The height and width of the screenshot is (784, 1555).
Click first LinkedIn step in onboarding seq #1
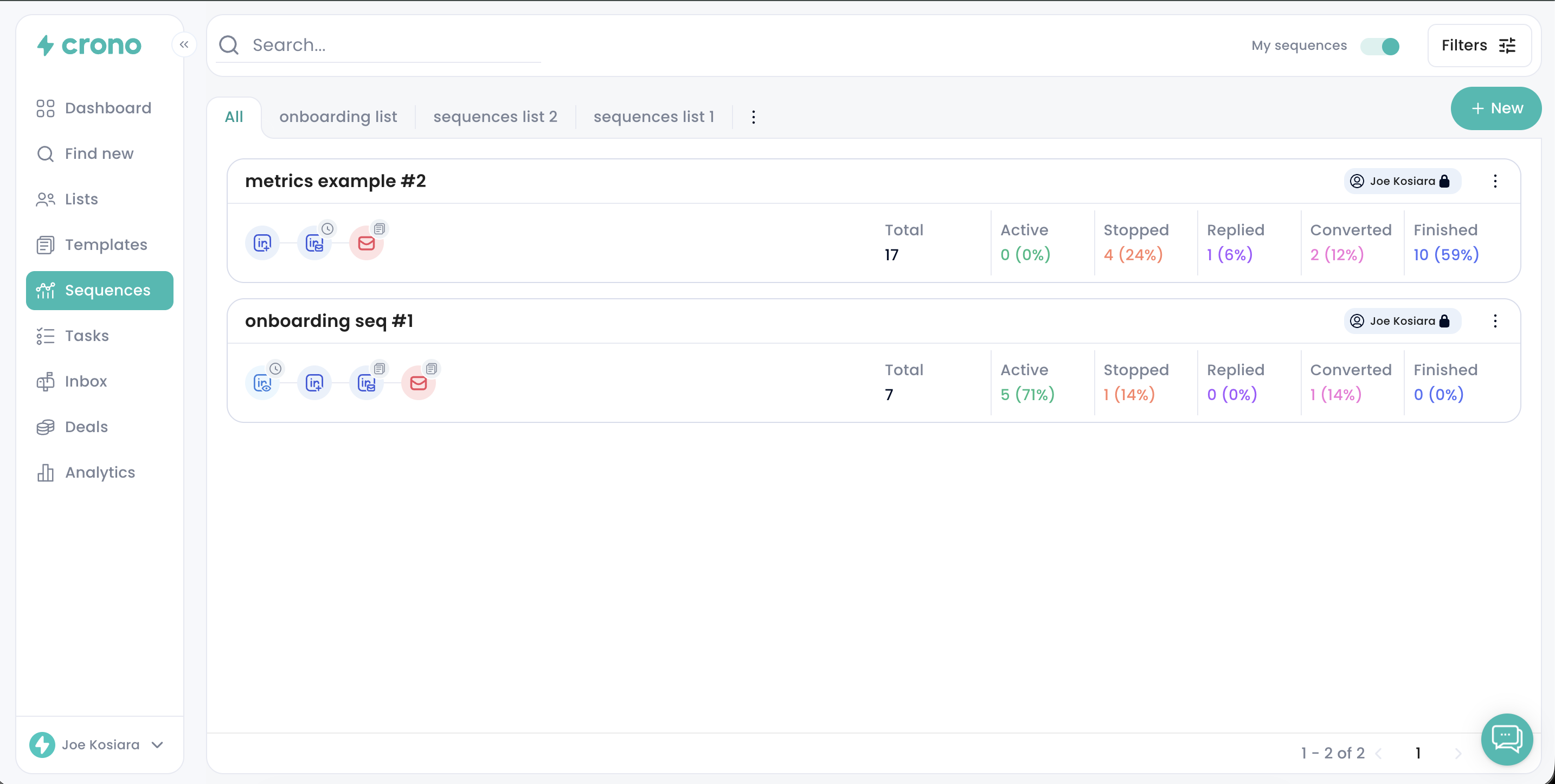click(262, 383)
